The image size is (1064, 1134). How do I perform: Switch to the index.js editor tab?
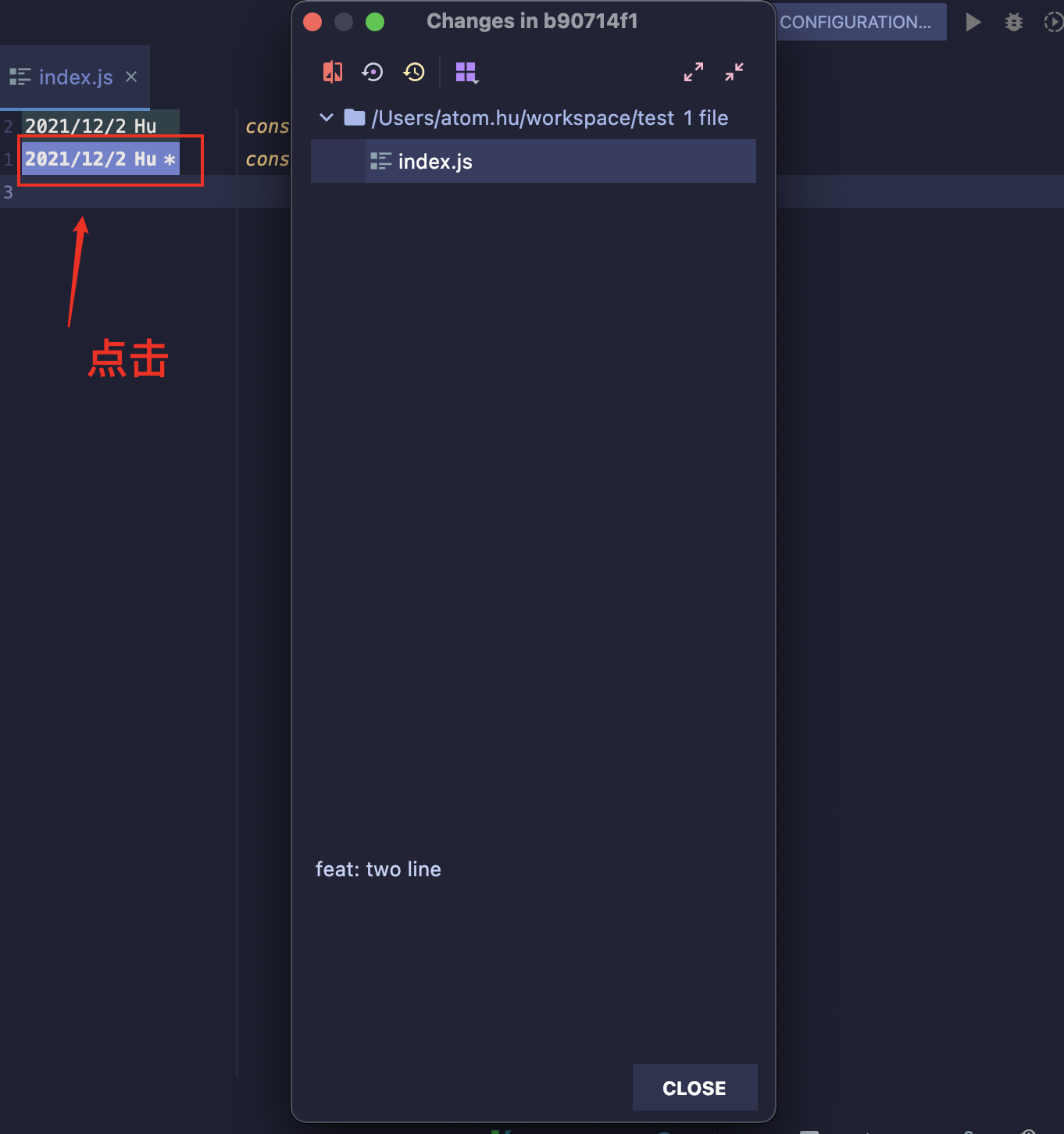tap(70, 77)
